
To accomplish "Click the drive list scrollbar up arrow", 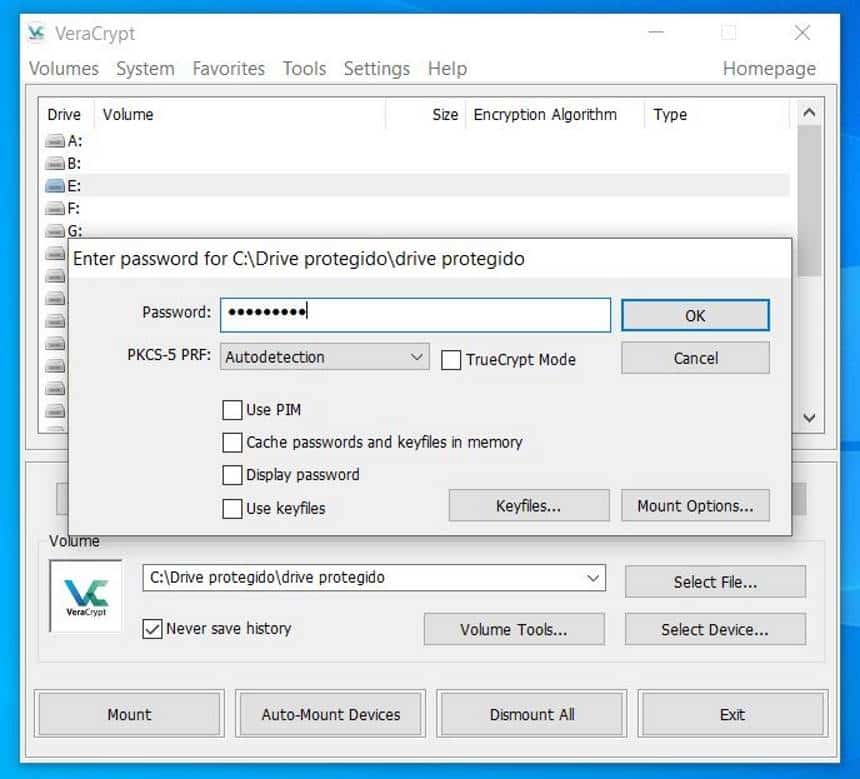I will click(x=809, y=114).
